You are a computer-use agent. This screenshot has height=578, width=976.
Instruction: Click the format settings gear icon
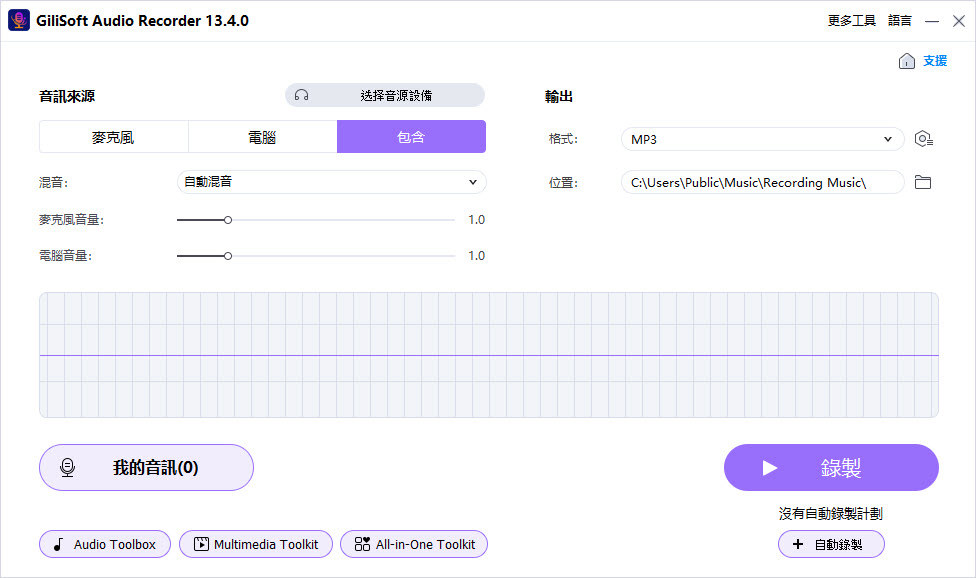coord(923,140)
